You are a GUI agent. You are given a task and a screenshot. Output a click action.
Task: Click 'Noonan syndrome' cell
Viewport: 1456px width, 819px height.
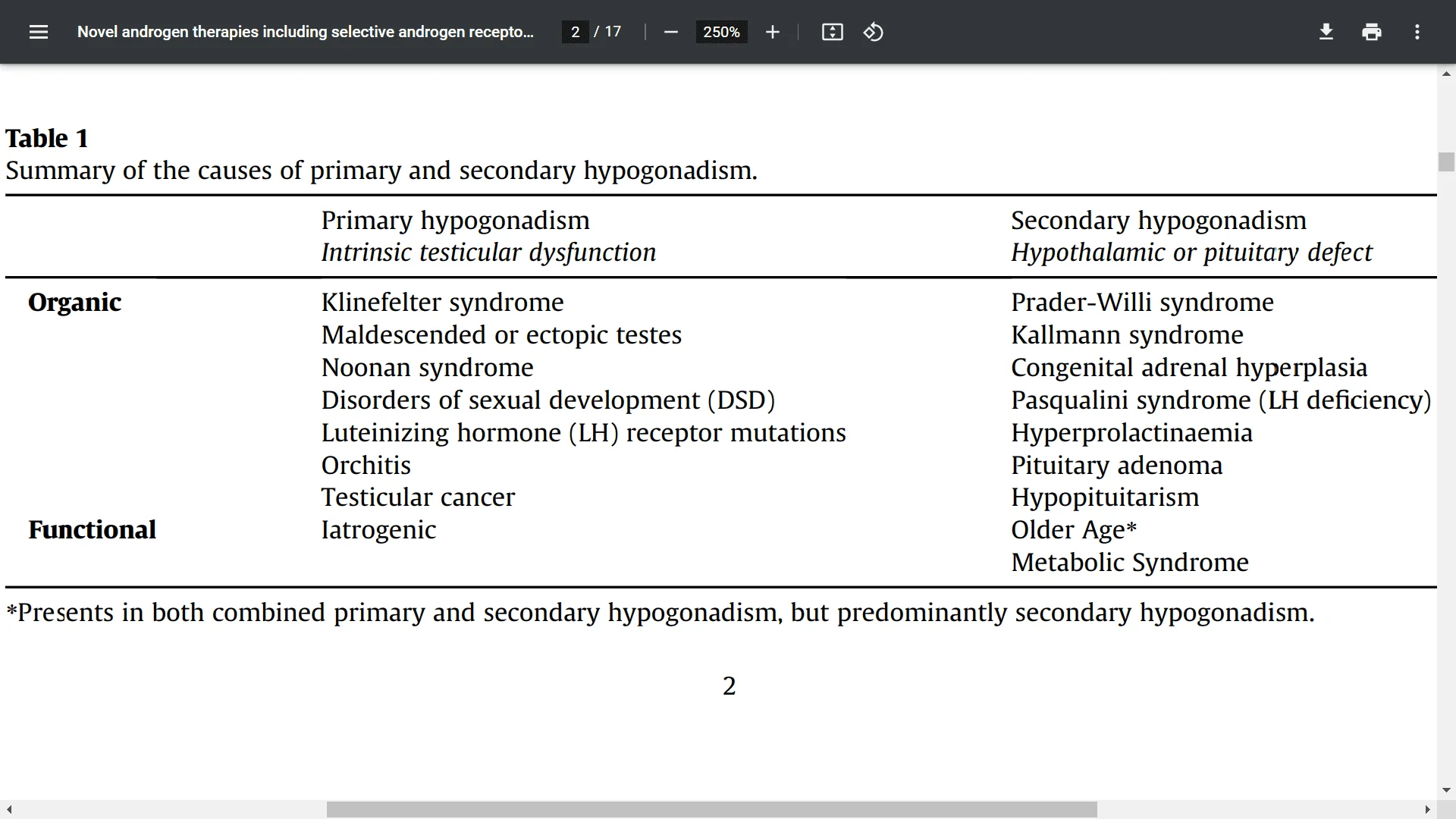(427, 367)
